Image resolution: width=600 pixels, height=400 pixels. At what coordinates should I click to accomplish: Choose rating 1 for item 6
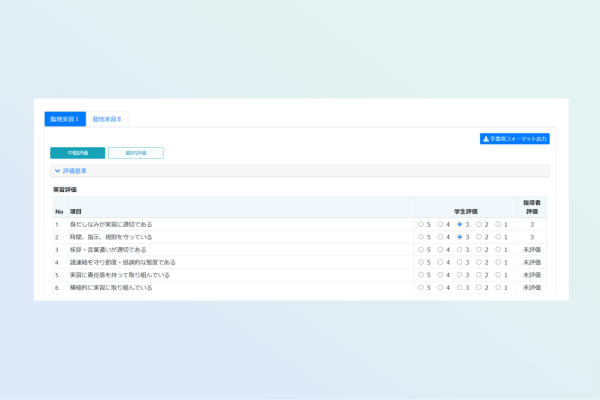(497, 287)
